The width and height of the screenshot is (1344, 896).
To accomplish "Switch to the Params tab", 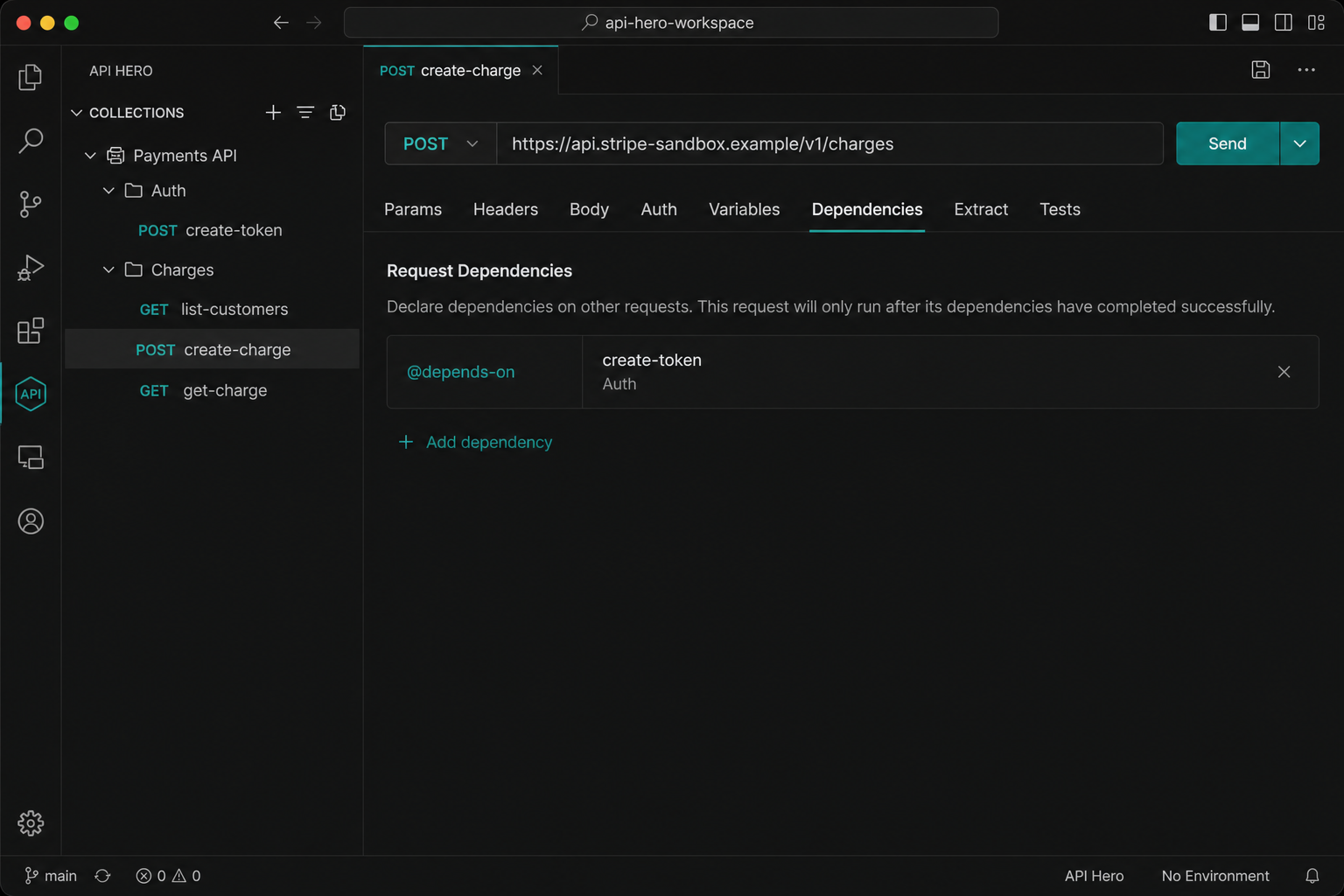I will click(413, 209).
